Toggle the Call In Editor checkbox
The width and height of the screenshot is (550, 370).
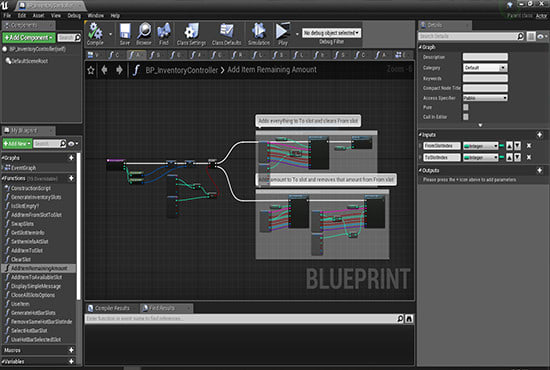click(466, 117)
